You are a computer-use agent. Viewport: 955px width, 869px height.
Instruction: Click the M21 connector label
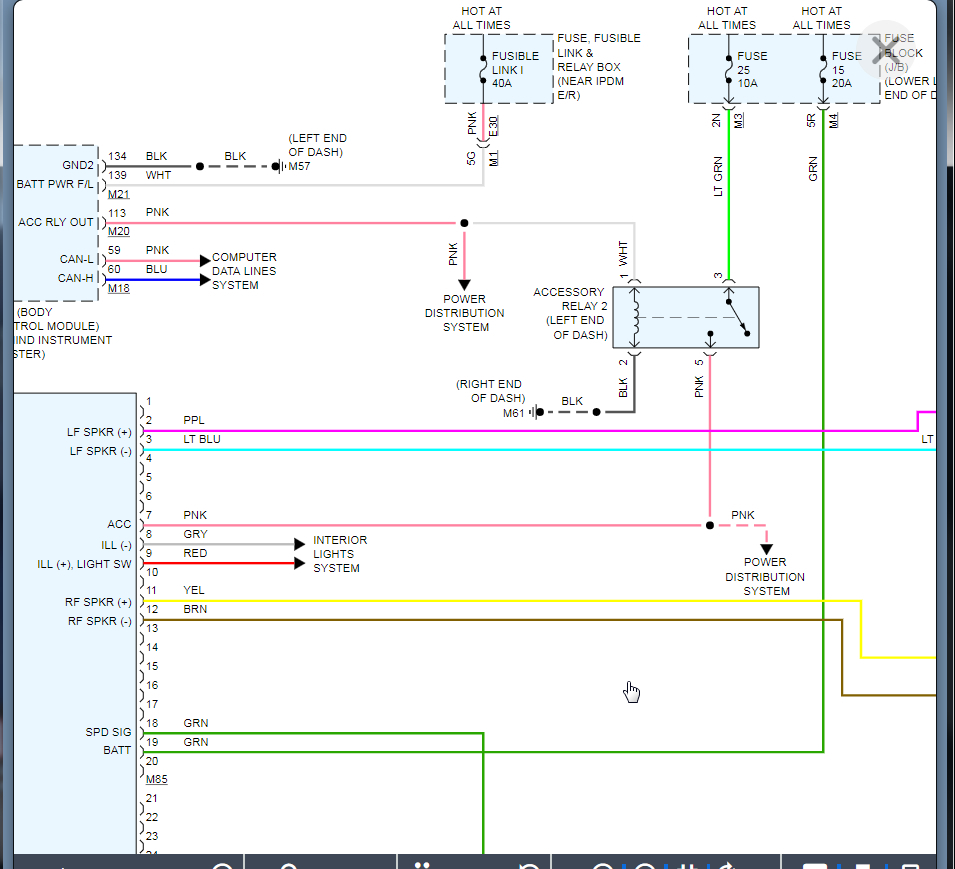point(119,194)
